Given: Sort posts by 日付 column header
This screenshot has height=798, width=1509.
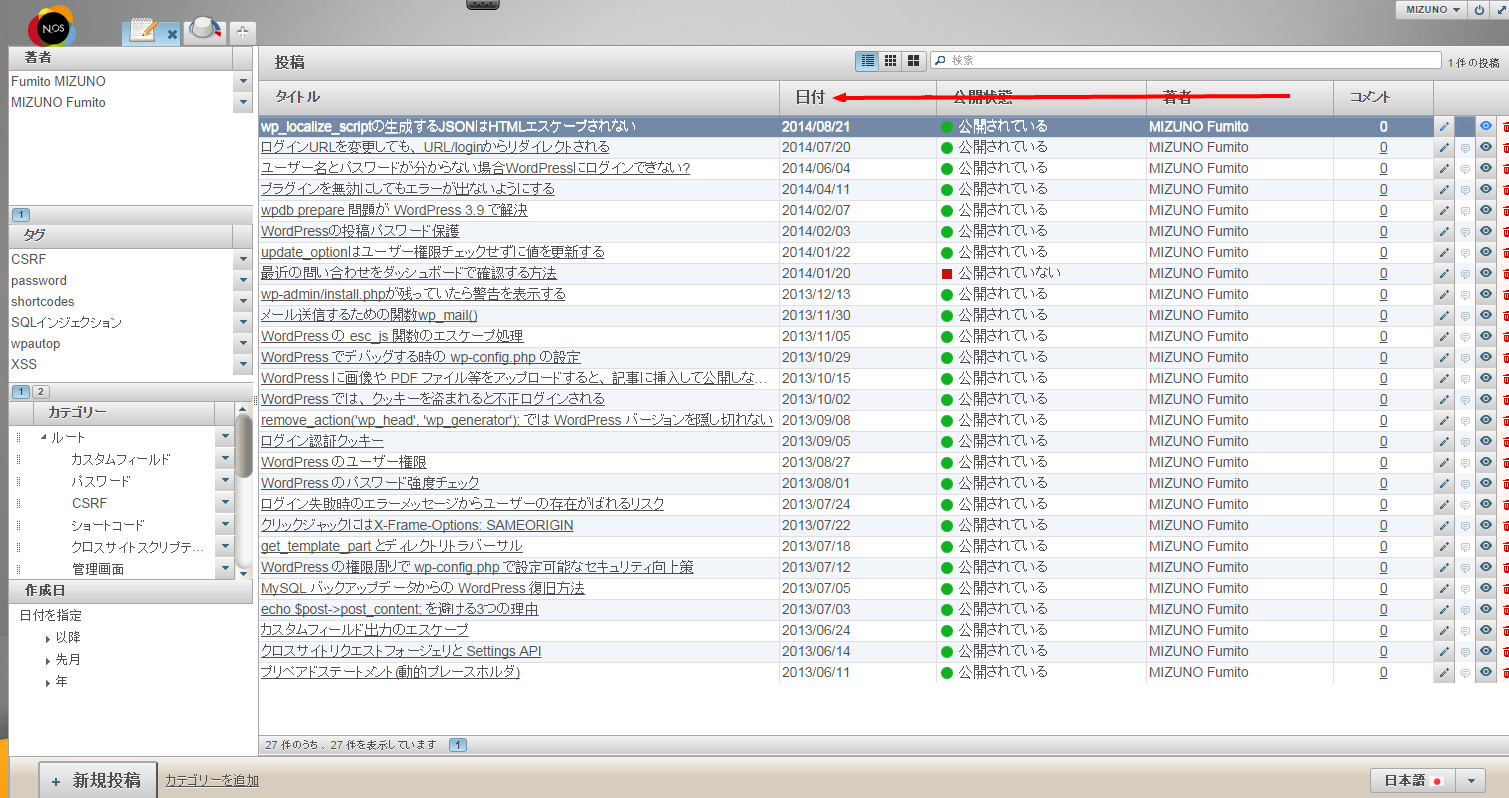Looking at the screenshot, I should tap(858, 97).
